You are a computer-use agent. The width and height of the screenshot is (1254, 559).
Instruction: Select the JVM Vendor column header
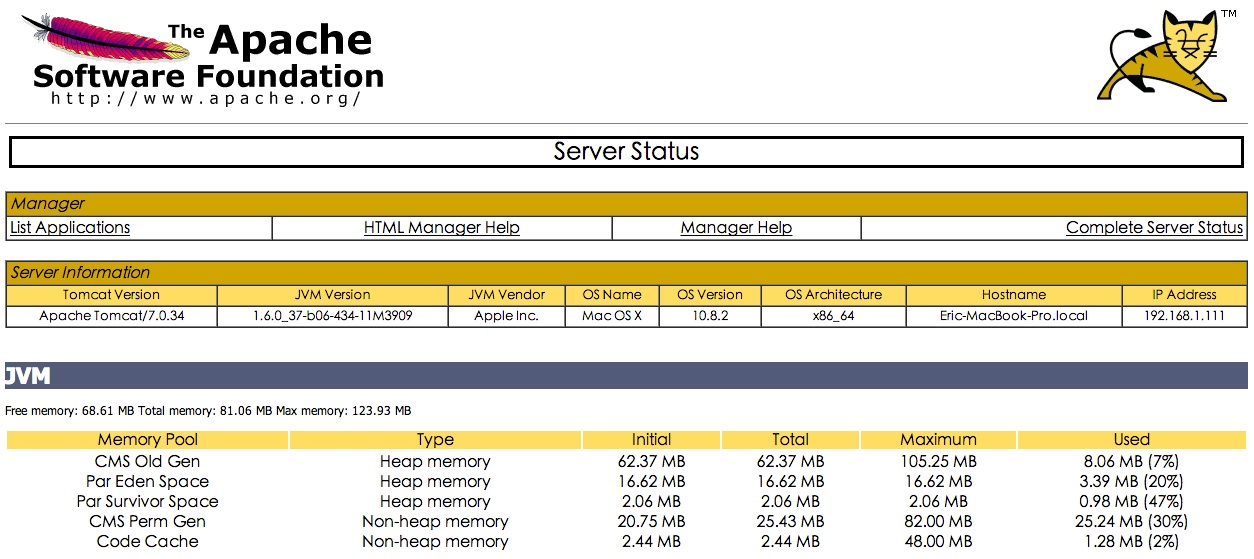[x=507, y=295]
